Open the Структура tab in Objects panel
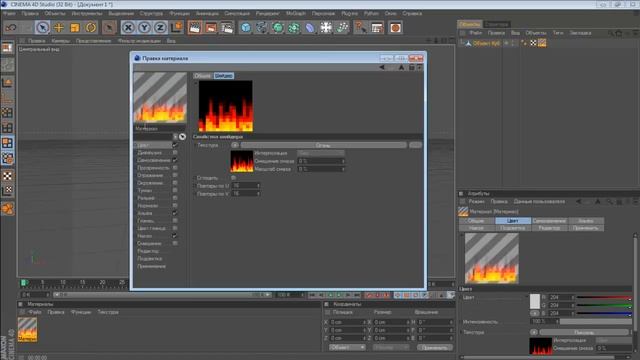The width and height of the screenshot is (640, 360). [497, 24]
